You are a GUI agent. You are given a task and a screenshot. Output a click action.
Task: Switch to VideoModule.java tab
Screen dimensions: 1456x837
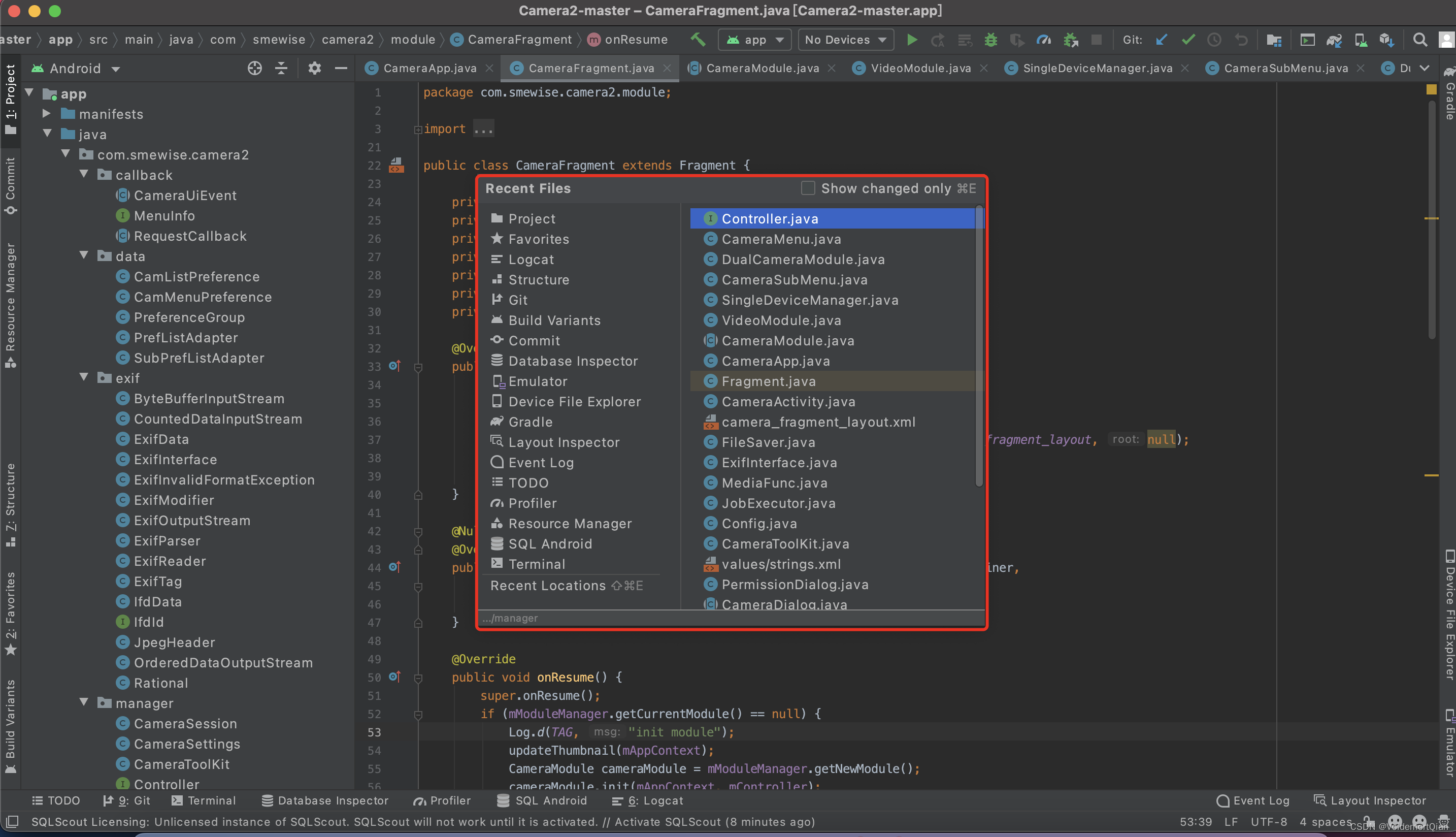click(x=920, y=69)
